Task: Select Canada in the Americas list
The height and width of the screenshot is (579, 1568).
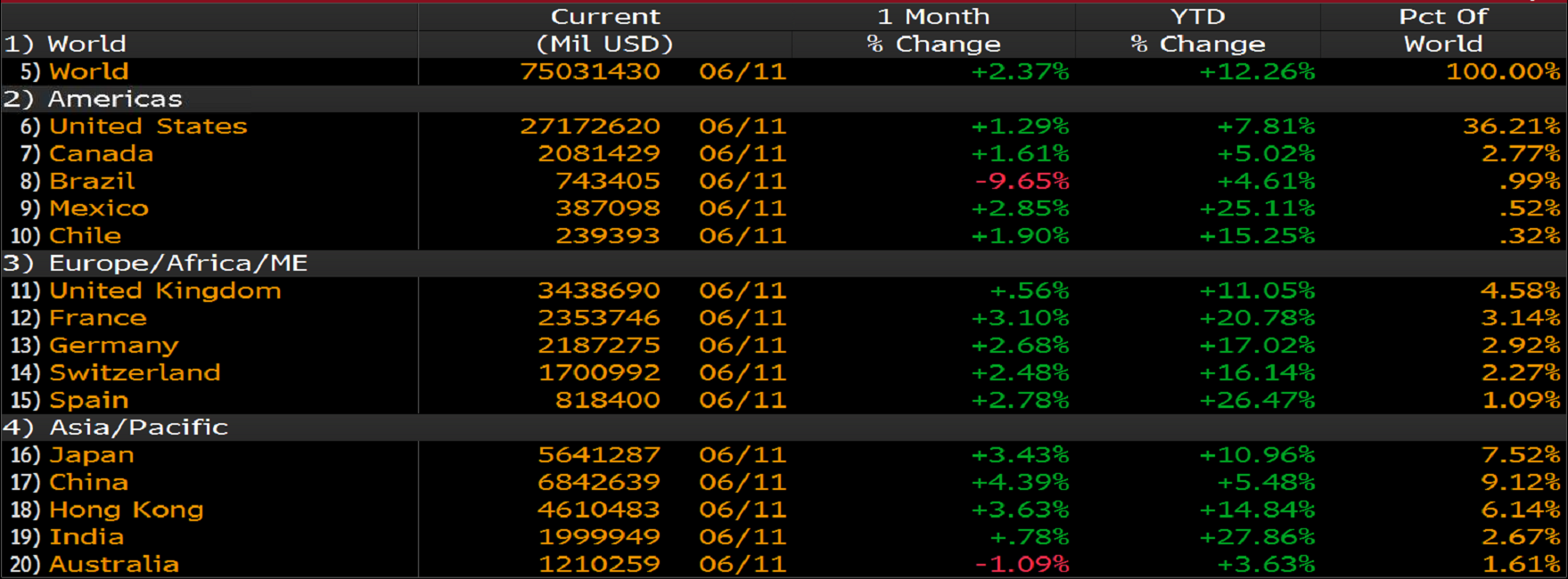Action: click(x=101, y=153)
